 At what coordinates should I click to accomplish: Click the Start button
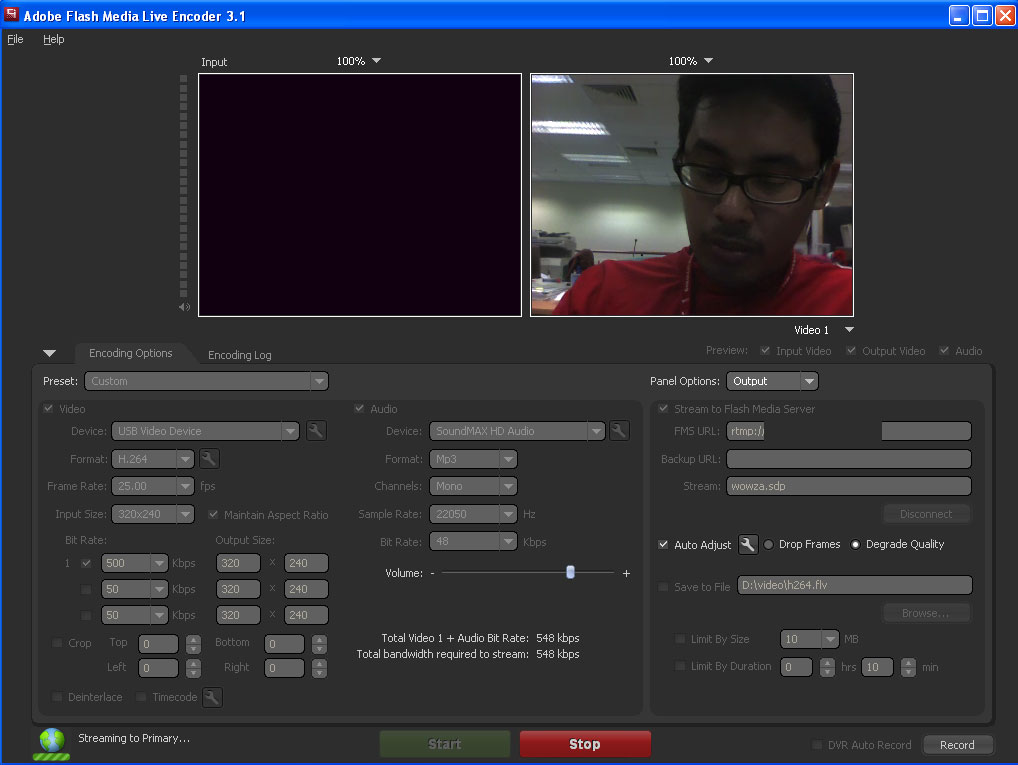pos(445,744)
